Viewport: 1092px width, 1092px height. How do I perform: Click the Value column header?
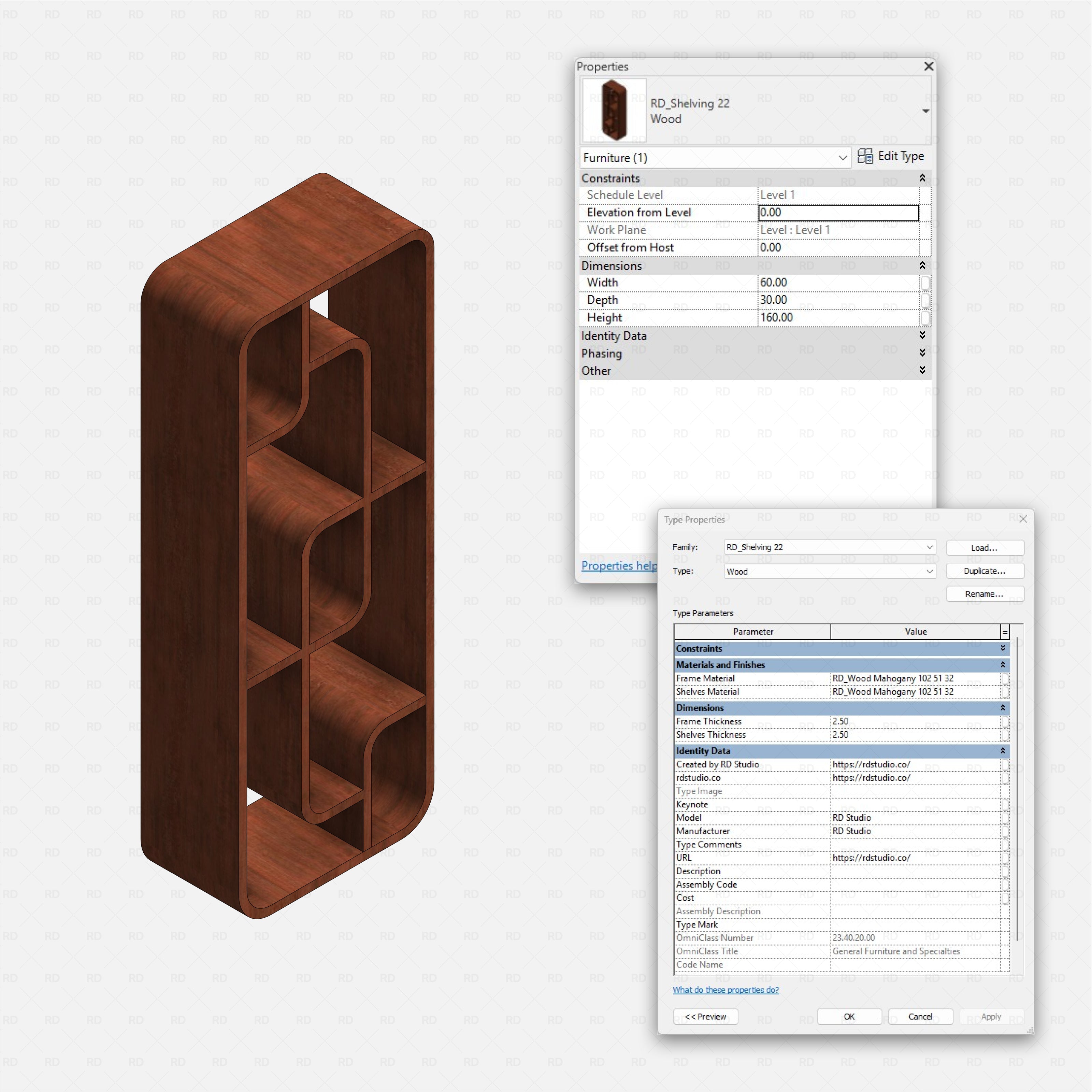pyautogui.click(x=916, y=632)
